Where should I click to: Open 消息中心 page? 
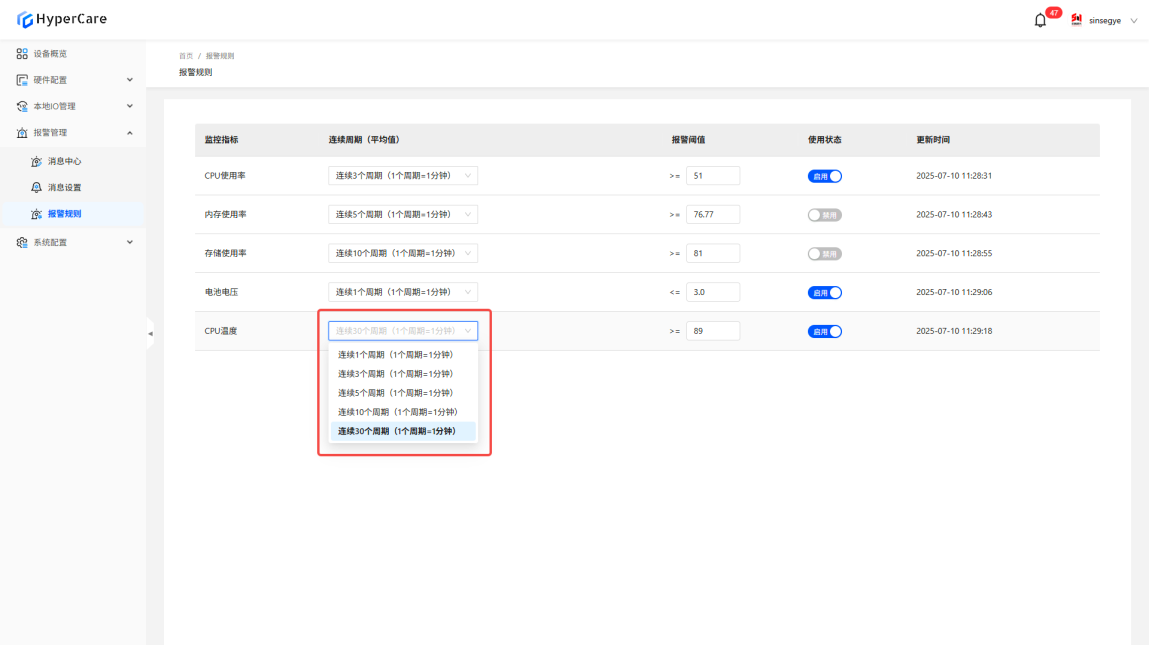click(64, 161)
